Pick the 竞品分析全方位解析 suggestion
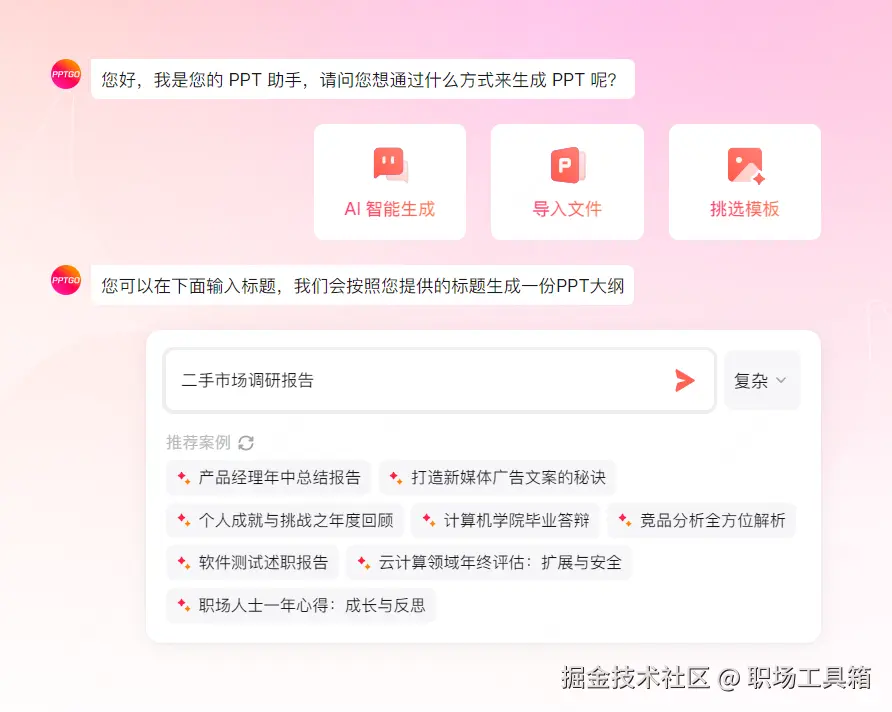This screenshot has width=892, height=712. coord(702,520)
